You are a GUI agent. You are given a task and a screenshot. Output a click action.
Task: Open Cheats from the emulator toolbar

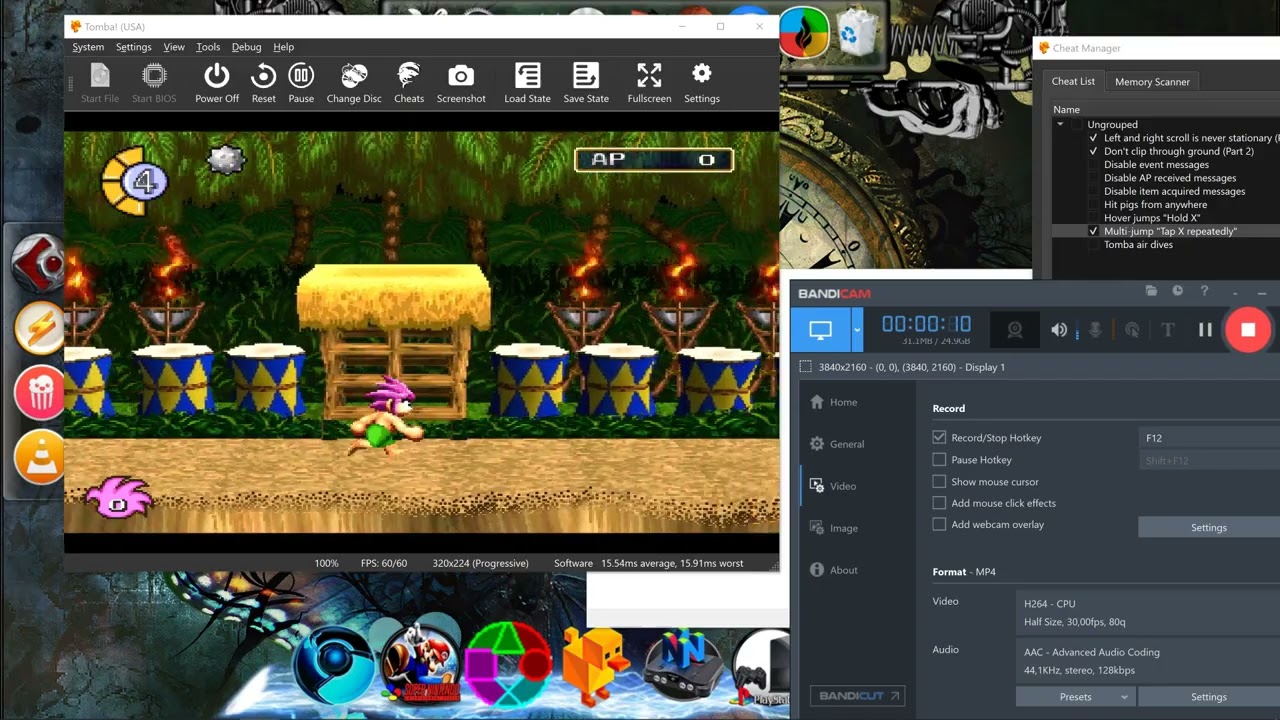[x=409, y=82]
